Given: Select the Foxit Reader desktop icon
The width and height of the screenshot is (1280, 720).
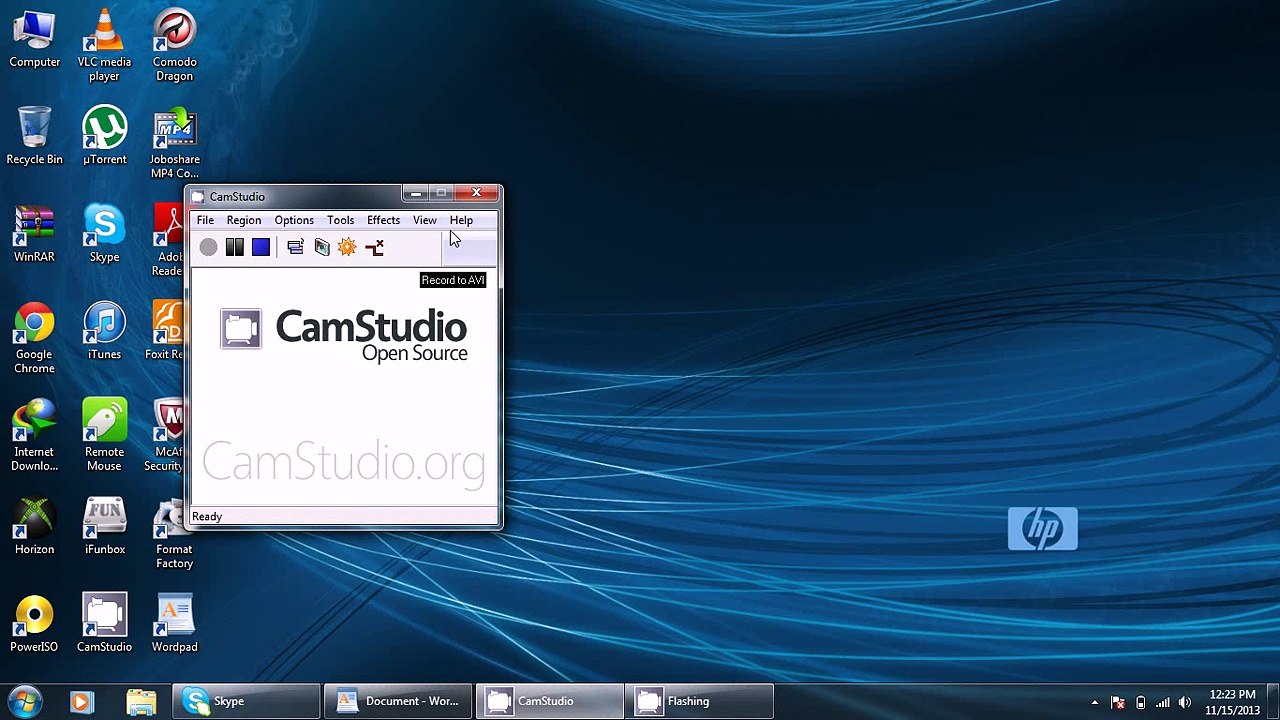Looking at the screenshot, I should click(165, 331).
